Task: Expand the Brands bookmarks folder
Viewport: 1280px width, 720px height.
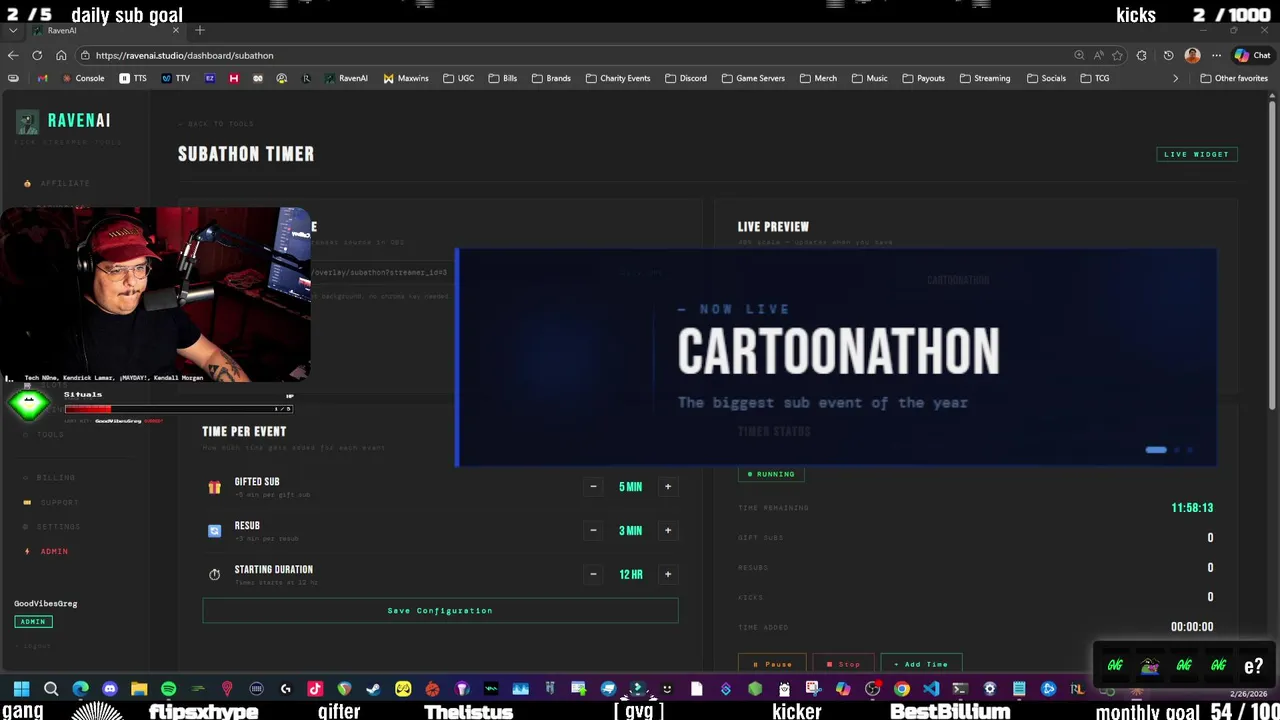Action: [551, 78]
